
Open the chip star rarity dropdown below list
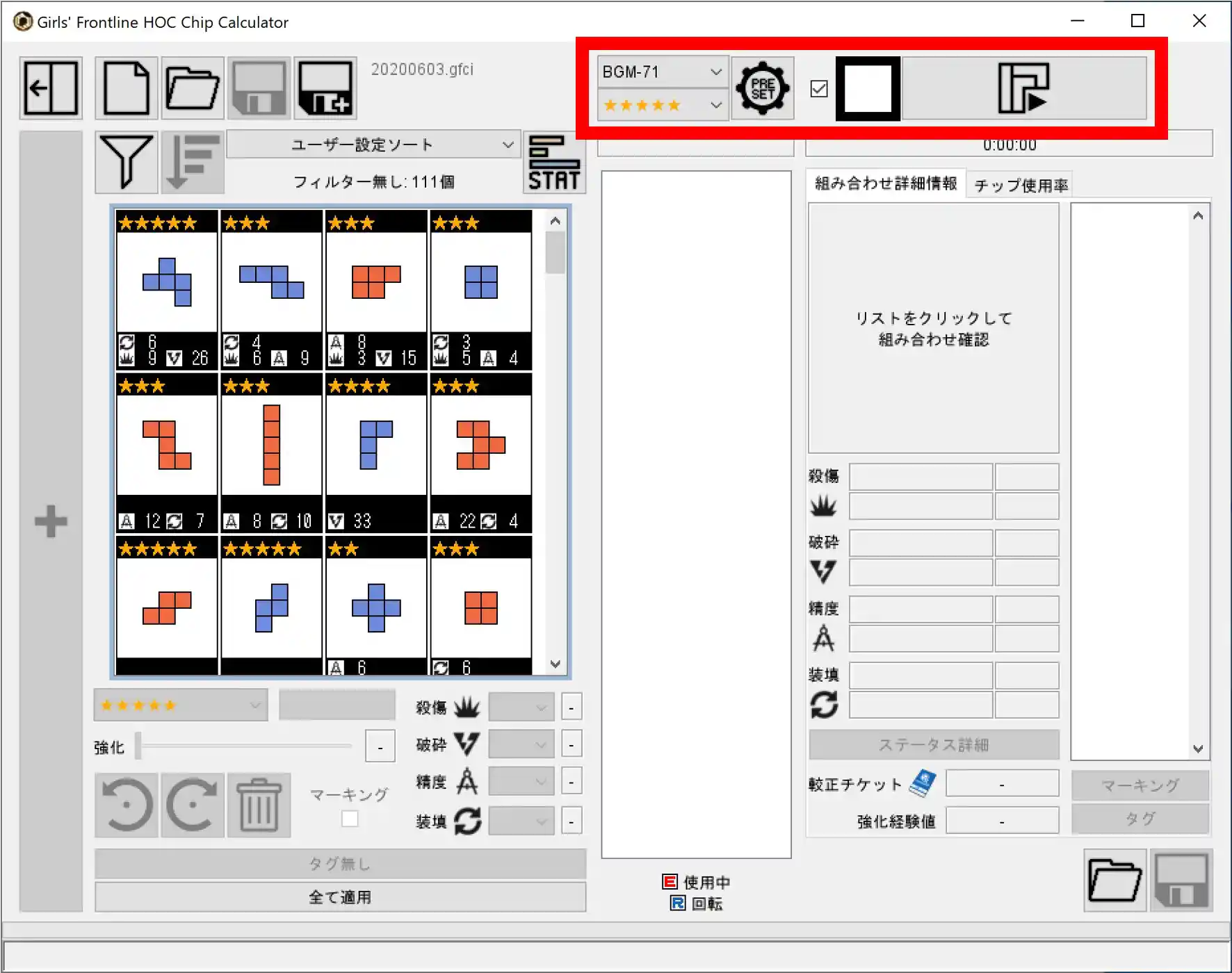(x=181, y=705)
